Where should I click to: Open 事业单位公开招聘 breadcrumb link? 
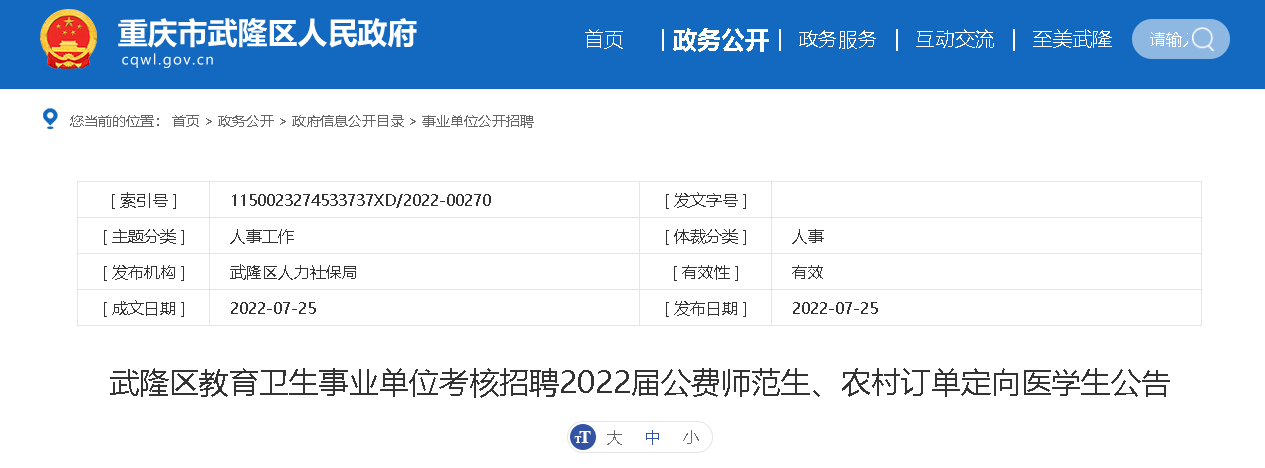477,121
